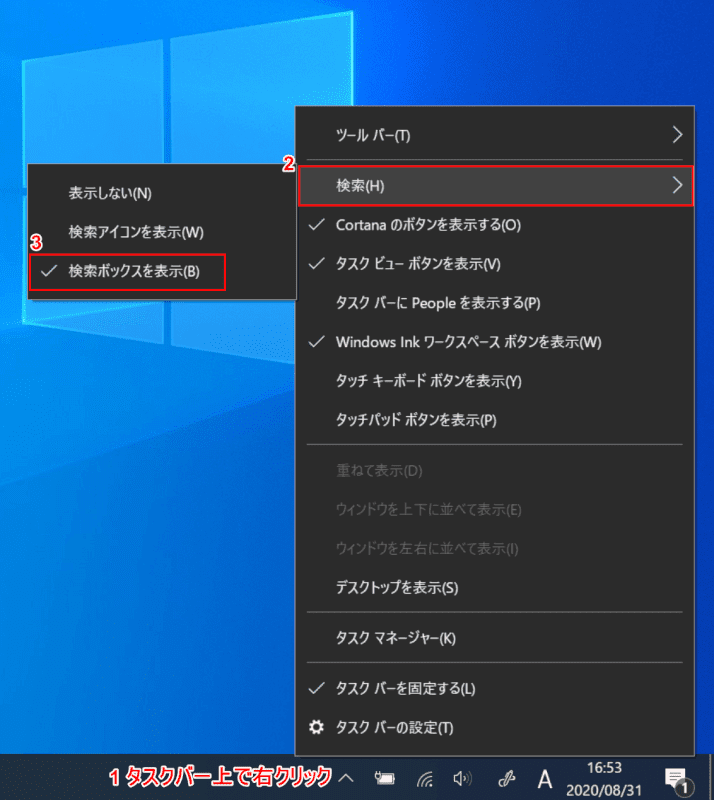
Task: Enable タスク バーに People を表示する(P)
Action: [495, 303]
